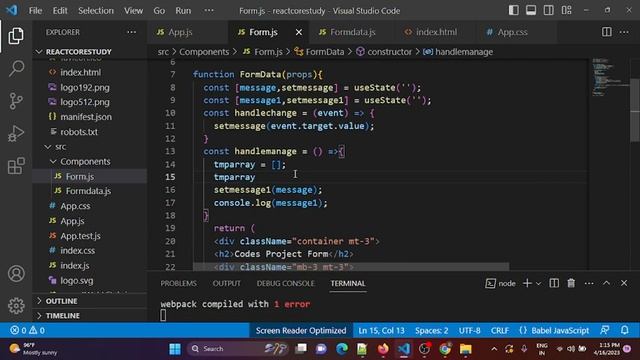Image resolution: width=640 pixels, height=360 pixels.
Task: Open the Run and Debug view
Action: [16, 133]
